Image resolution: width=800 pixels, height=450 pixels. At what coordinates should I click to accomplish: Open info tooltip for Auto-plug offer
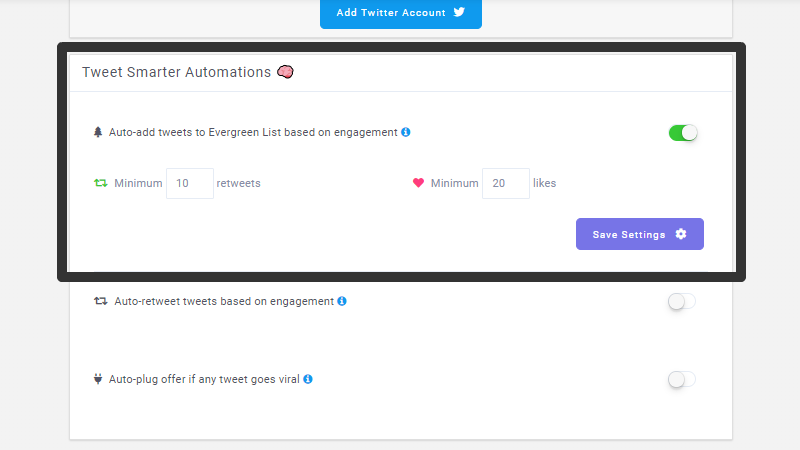pyautogui.click(x=308, y=379)
